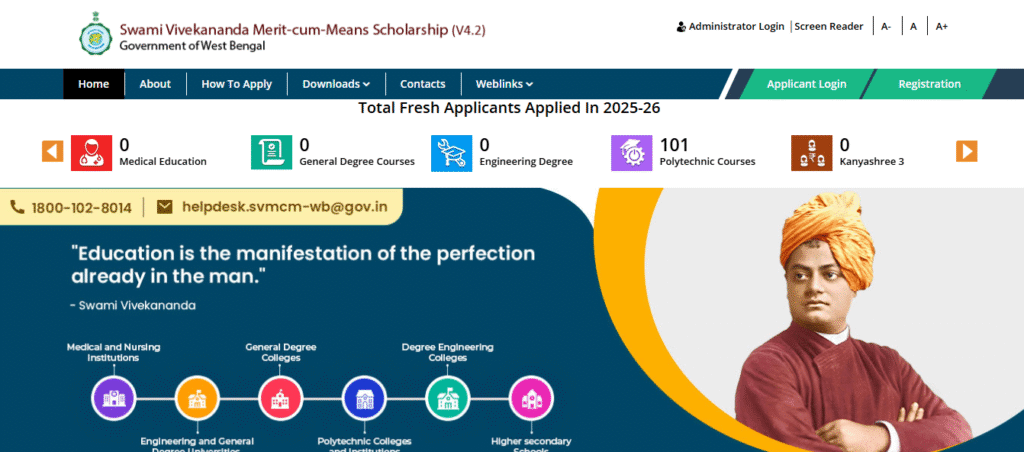Screen dimensions: 1024x452
Task: Click the Registration button
Action: 929,84
